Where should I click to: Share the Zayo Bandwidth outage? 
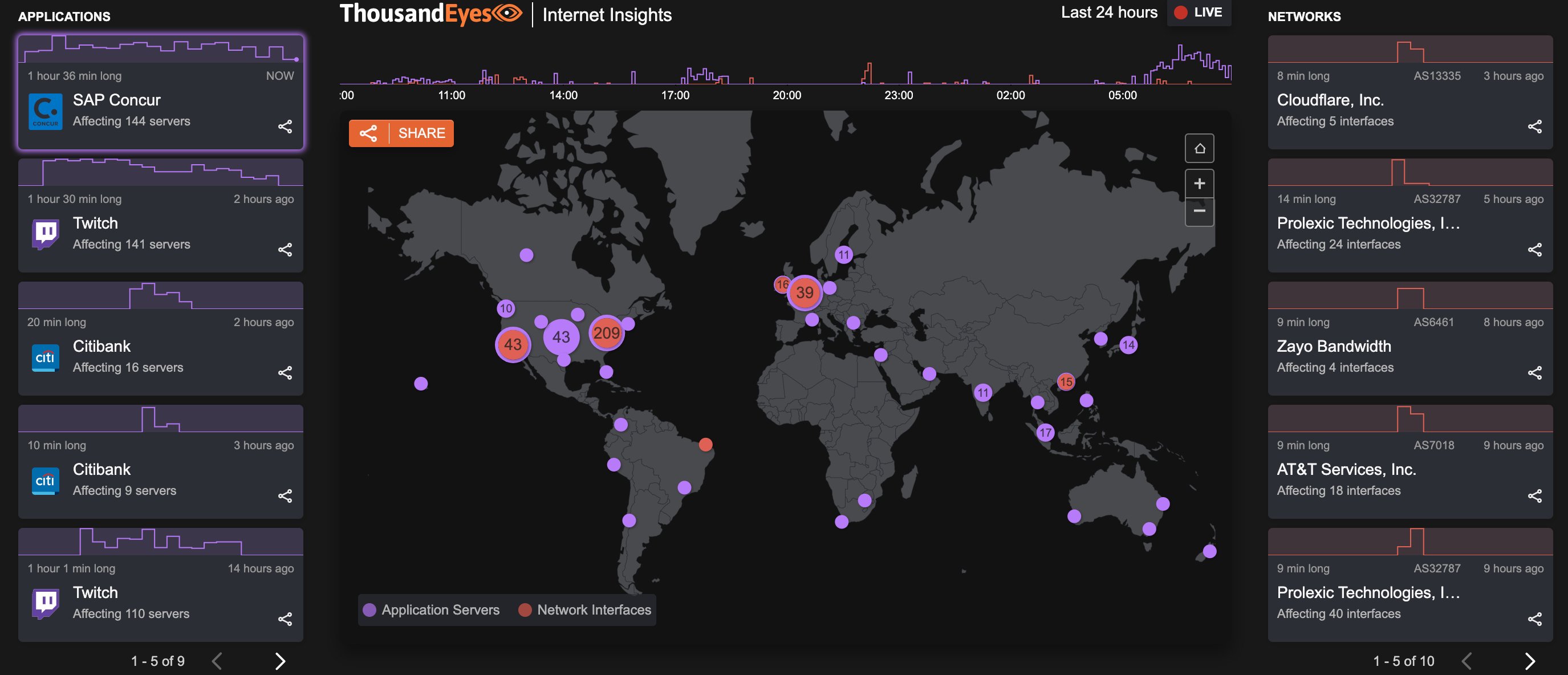coord(1534,372)
